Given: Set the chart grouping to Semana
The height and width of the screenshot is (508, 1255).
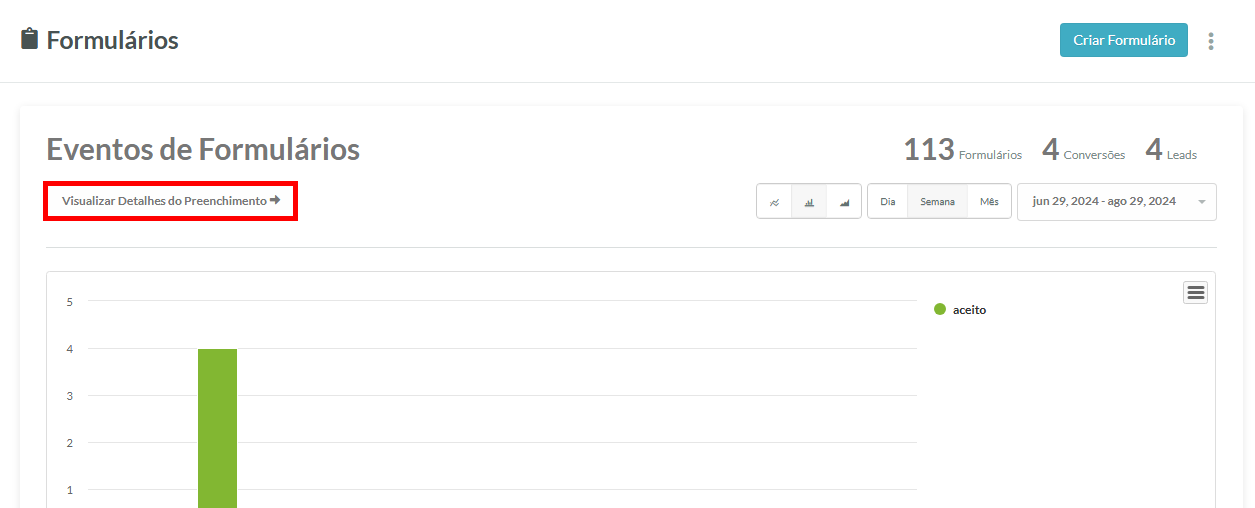Looking at the screenshot, I should [x=938, y=201].
